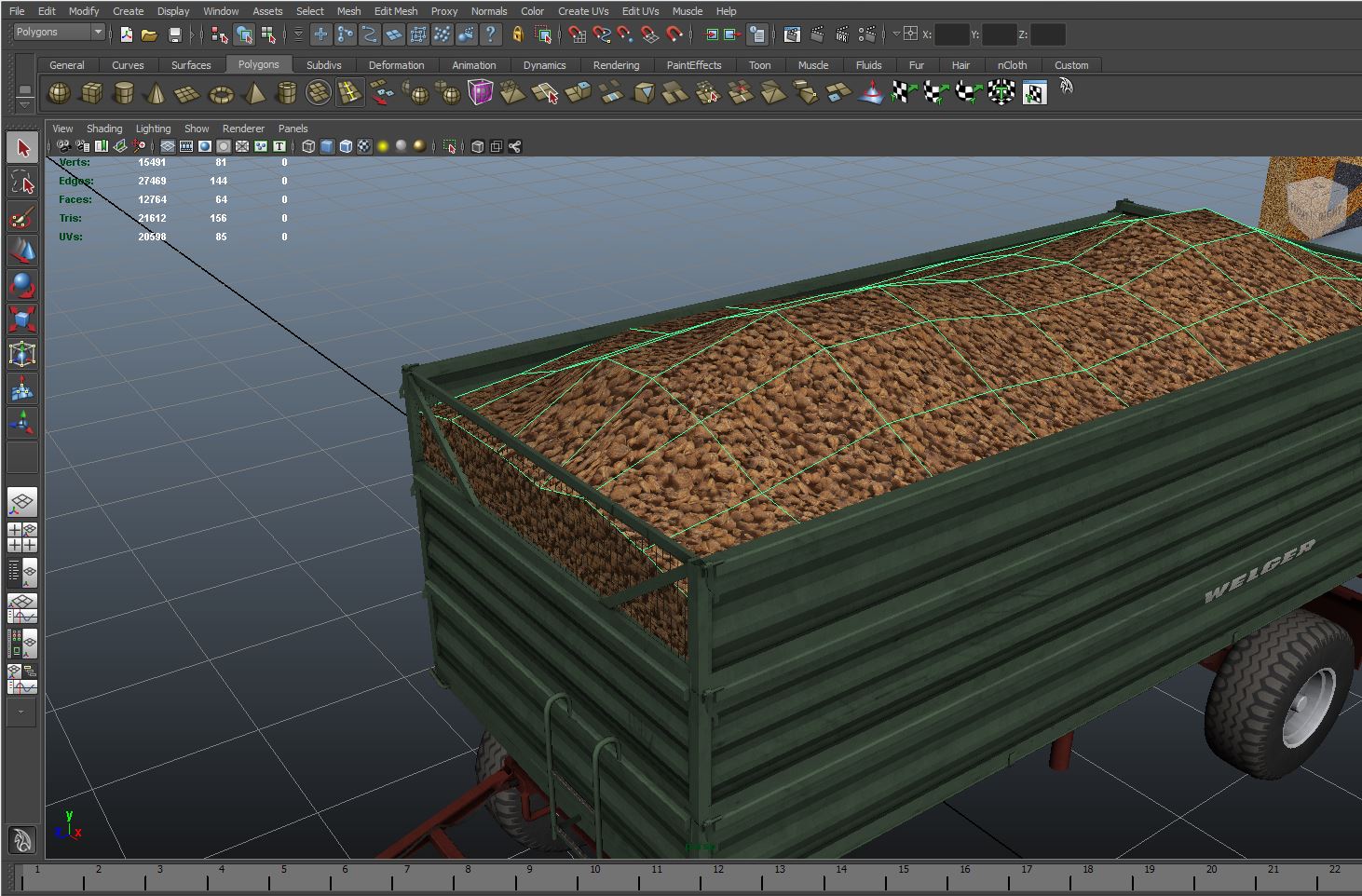The width and height of the screenshot is (1362, 896).
Task: Activate the Rotate tool sphere icon
Action: tap(22, 286)
